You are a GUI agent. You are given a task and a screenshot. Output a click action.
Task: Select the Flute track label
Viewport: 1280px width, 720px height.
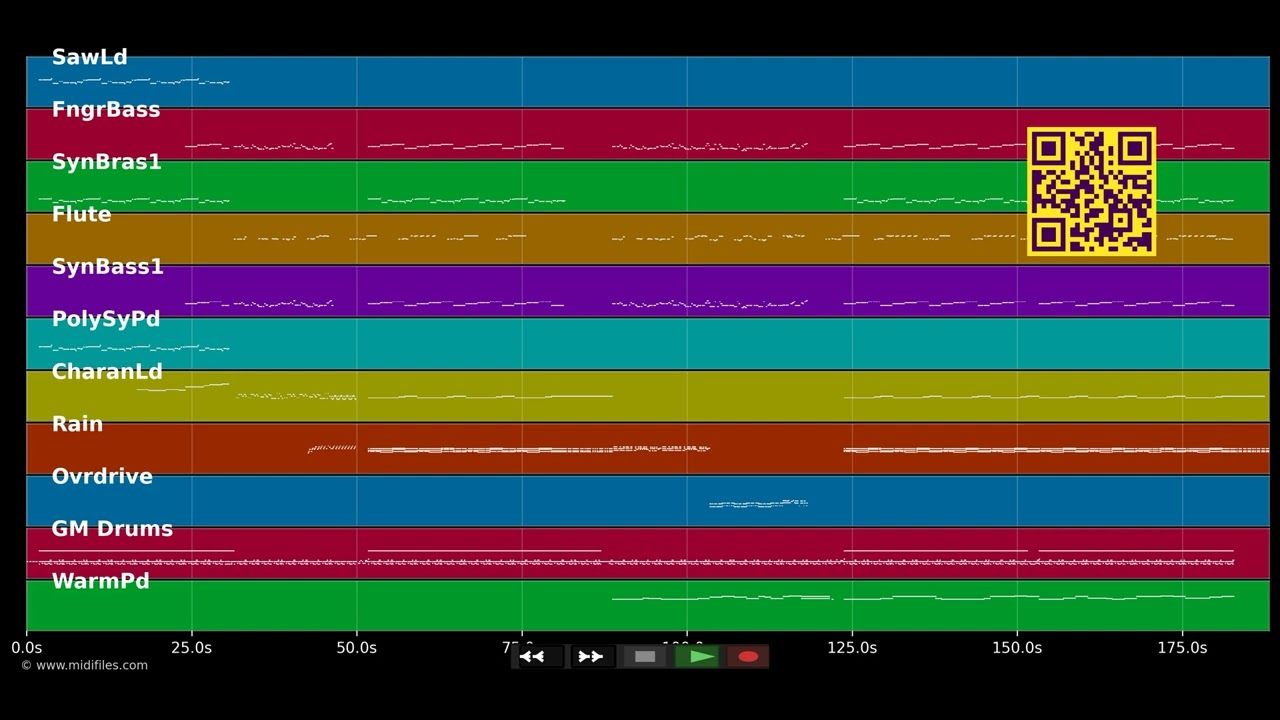[81, 214]
